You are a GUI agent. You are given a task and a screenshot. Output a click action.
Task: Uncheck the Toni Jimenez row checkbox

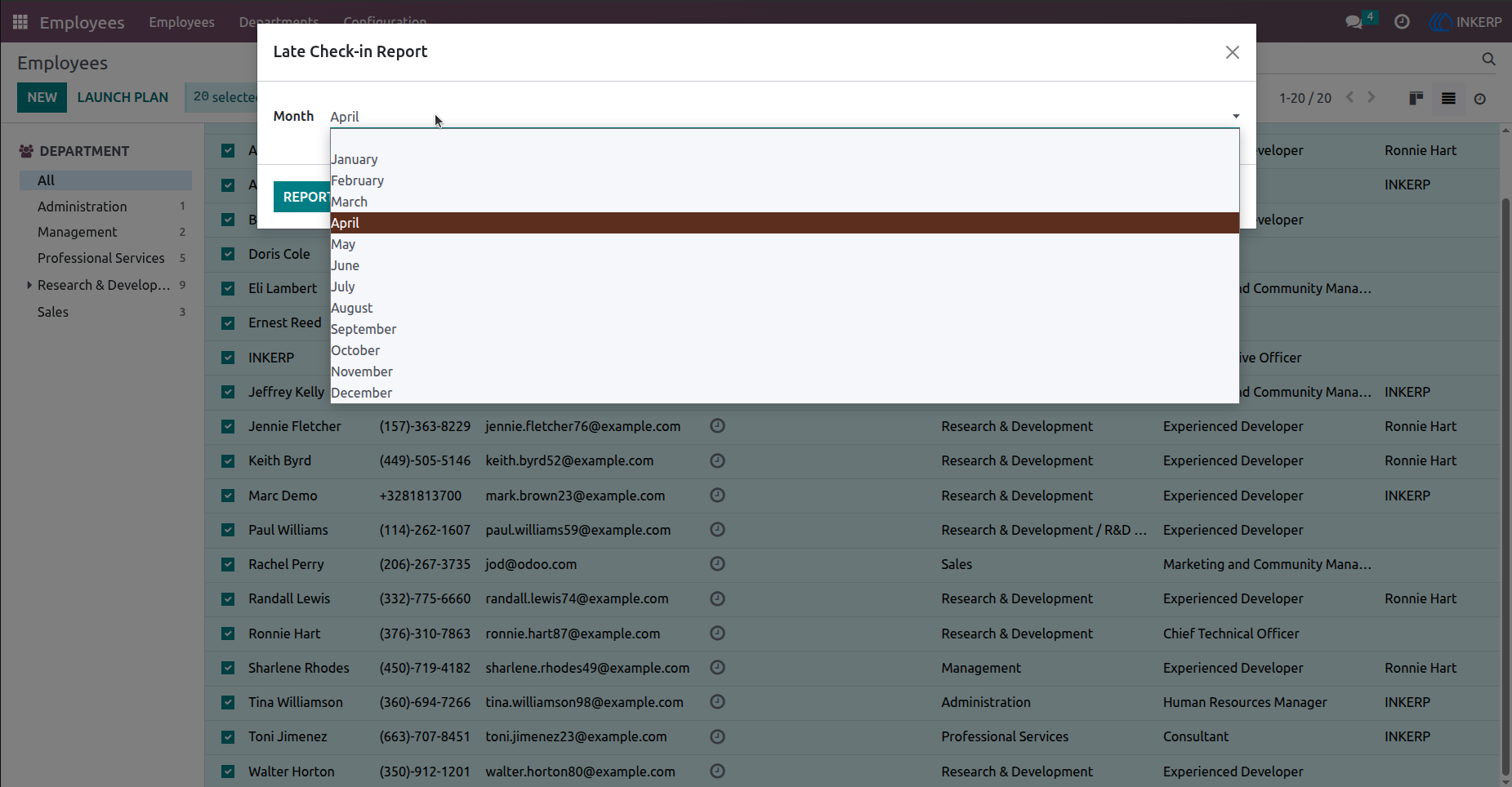pos(228,737)
